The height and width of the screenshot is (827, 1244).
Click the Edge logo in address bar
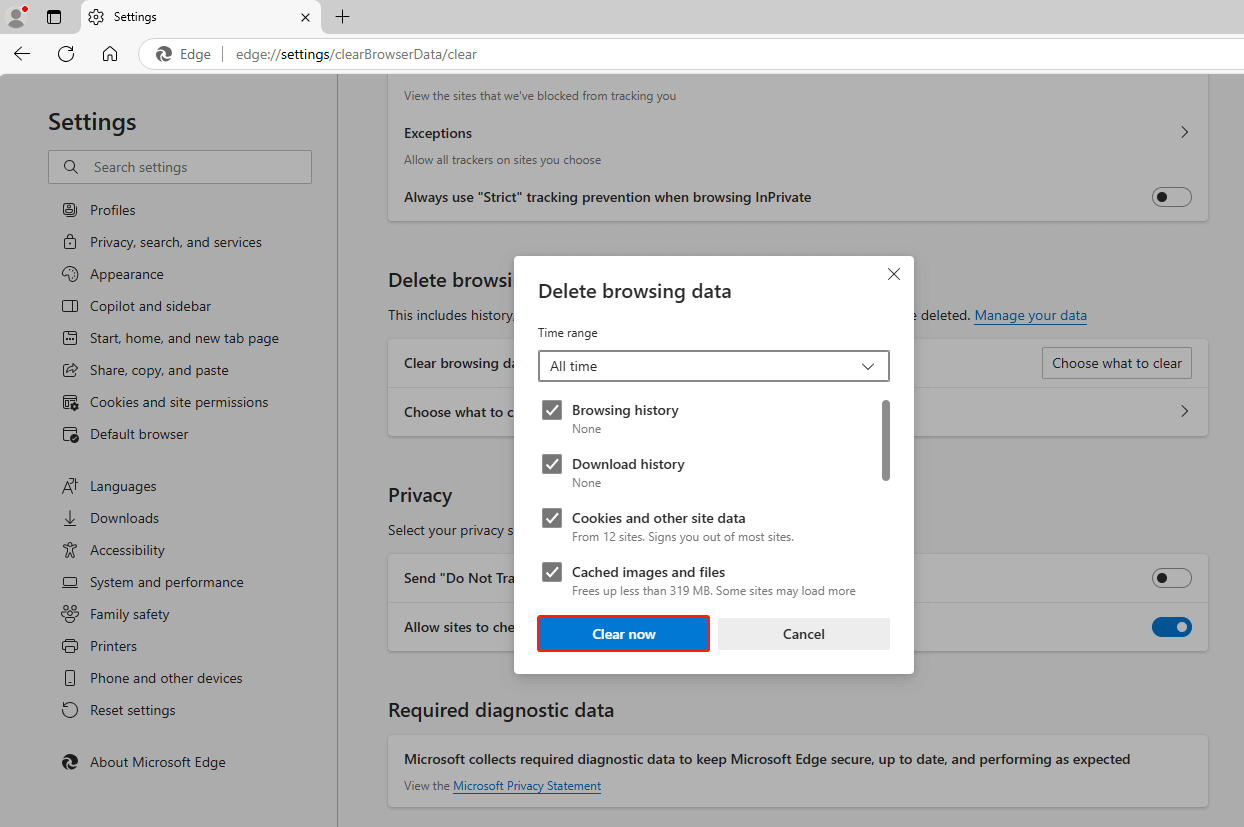coord(164,54)
